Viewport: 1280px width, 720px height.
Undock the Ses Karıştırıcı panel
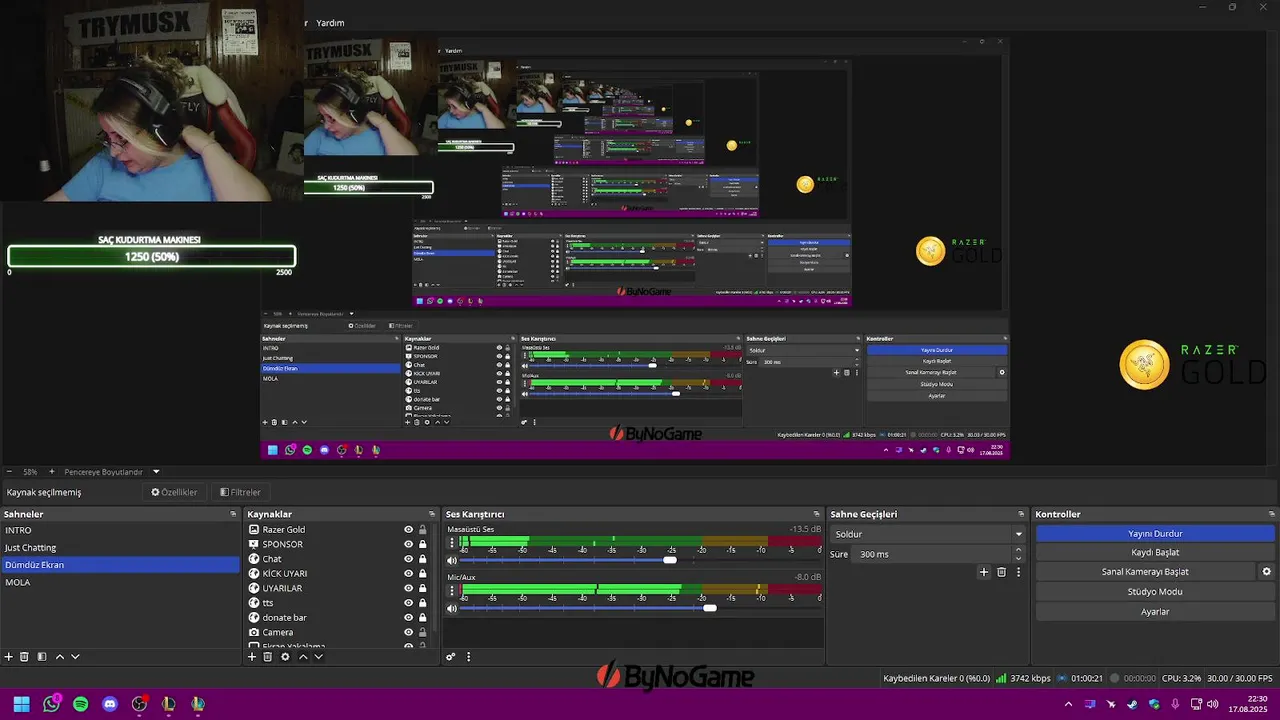coord(816,514)
